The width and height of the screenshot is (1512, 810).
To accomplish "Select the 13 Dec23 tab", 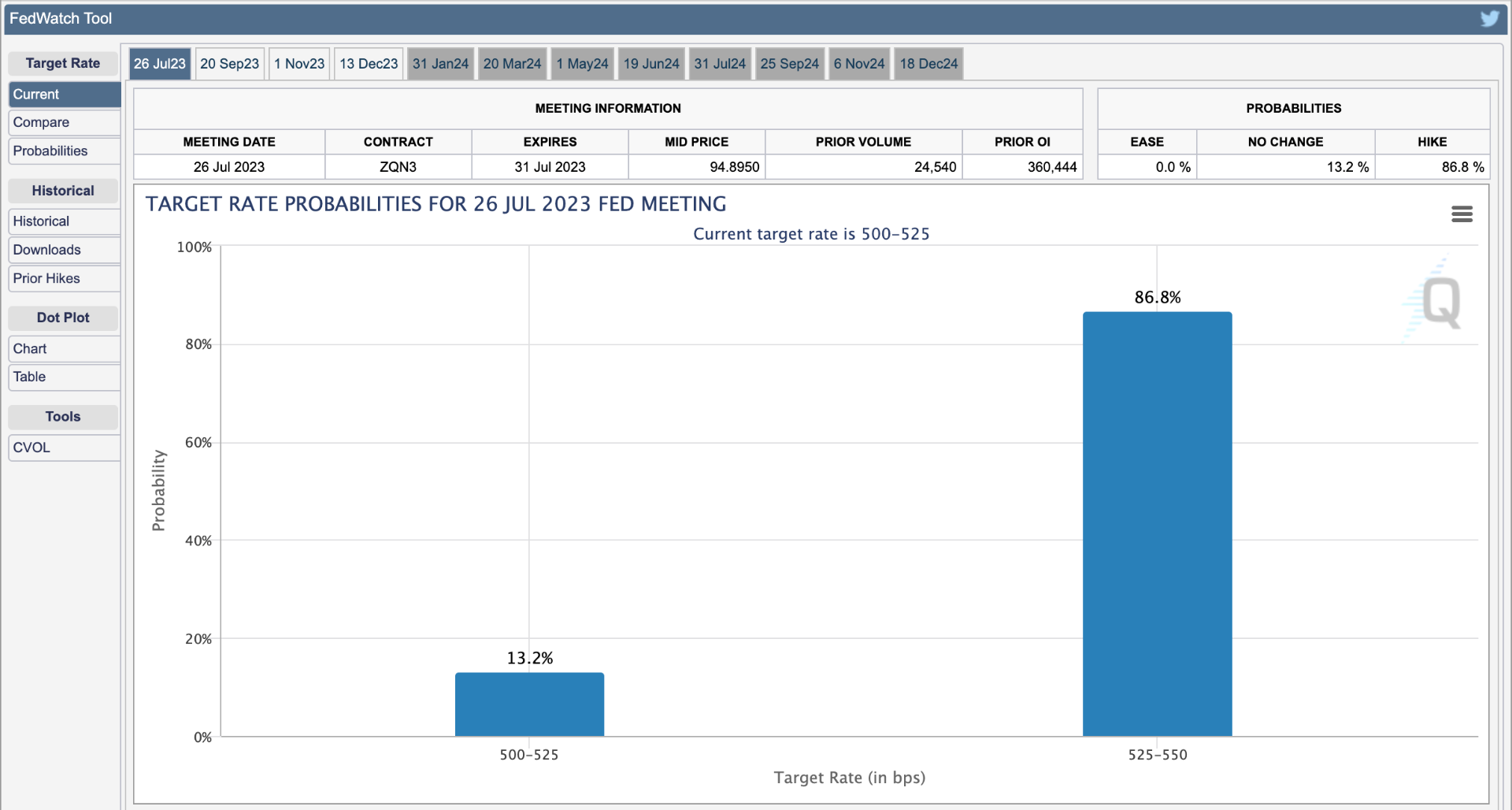I will tap(369, 64).
